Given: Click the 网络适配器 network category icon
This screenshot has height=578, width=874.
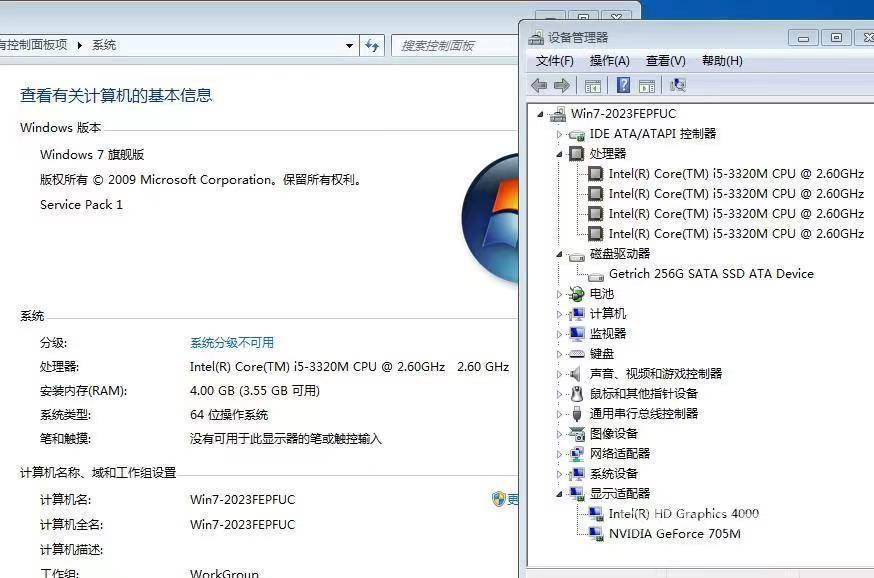Looking at the screenshot, I should (x=576, y=454).
